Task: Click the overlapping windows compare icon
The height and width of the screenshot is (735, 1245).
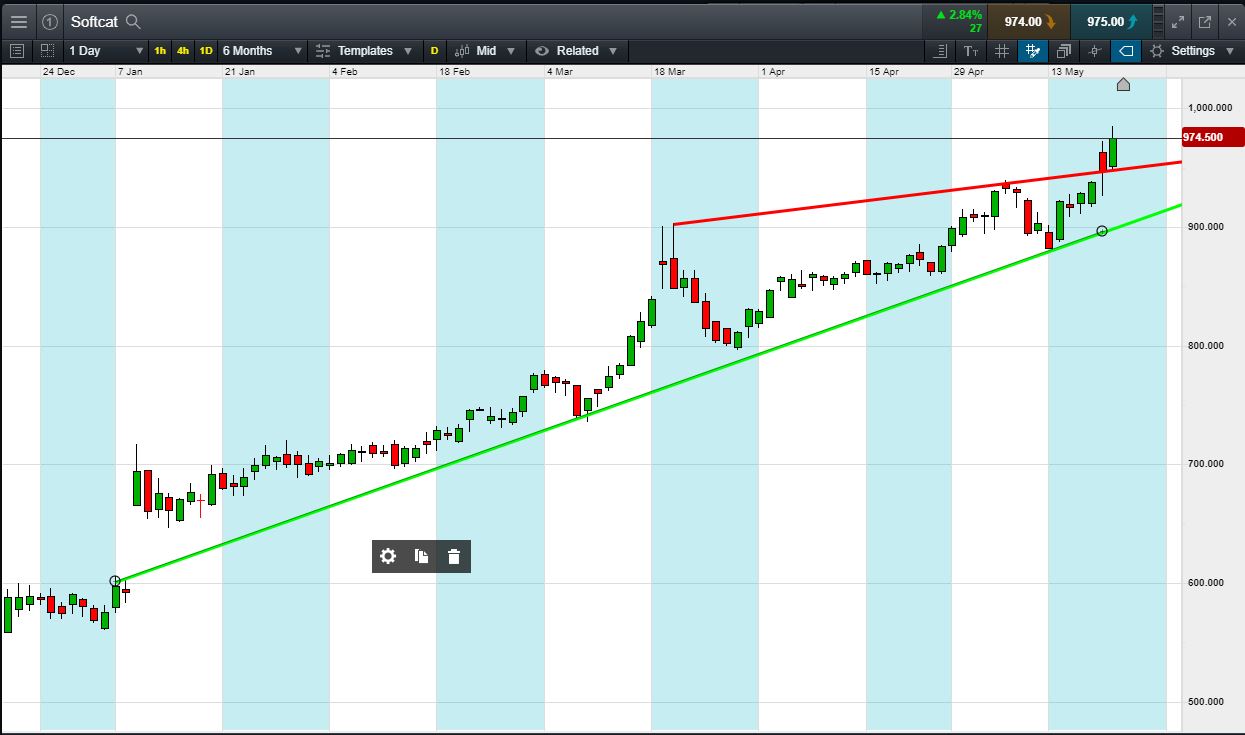Action: click(1063, 50)
